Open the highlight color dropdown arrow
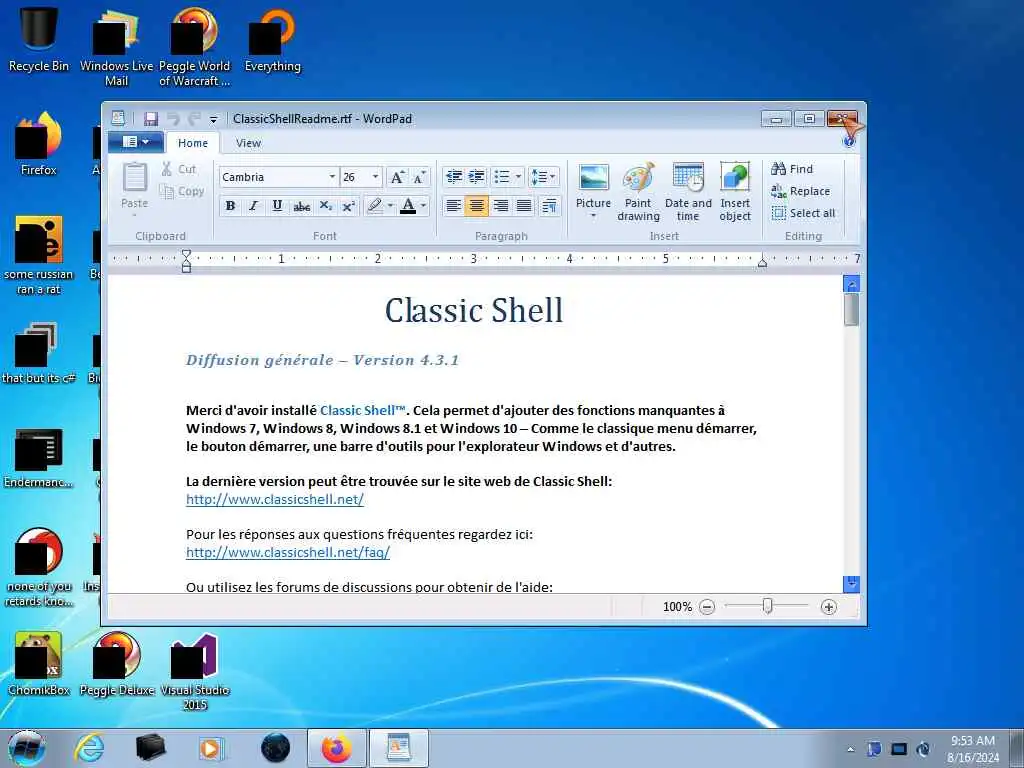The image size is (1024, 768). coord(390,206)
